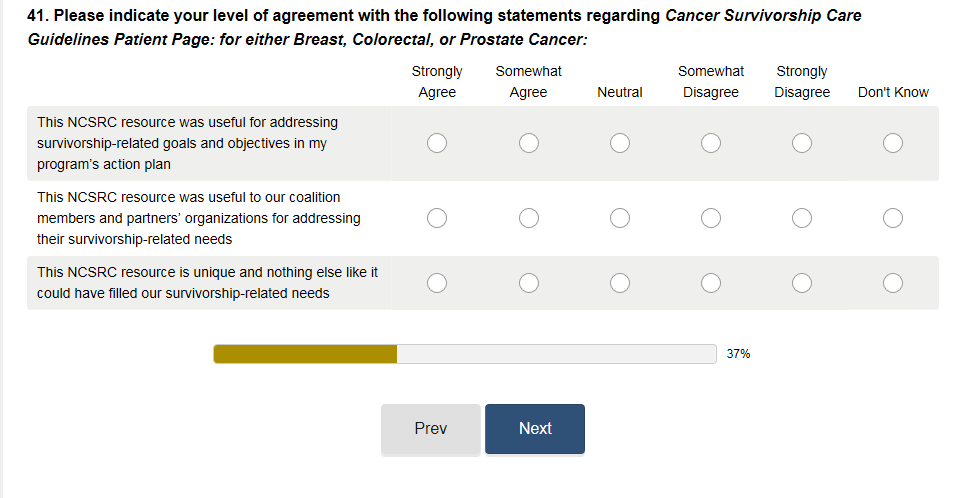Image resolution: width=961 pixels, height=498 pixels.
Task: Choose Don't Know for unique resource statement
Action: click(x=893, y=284)
